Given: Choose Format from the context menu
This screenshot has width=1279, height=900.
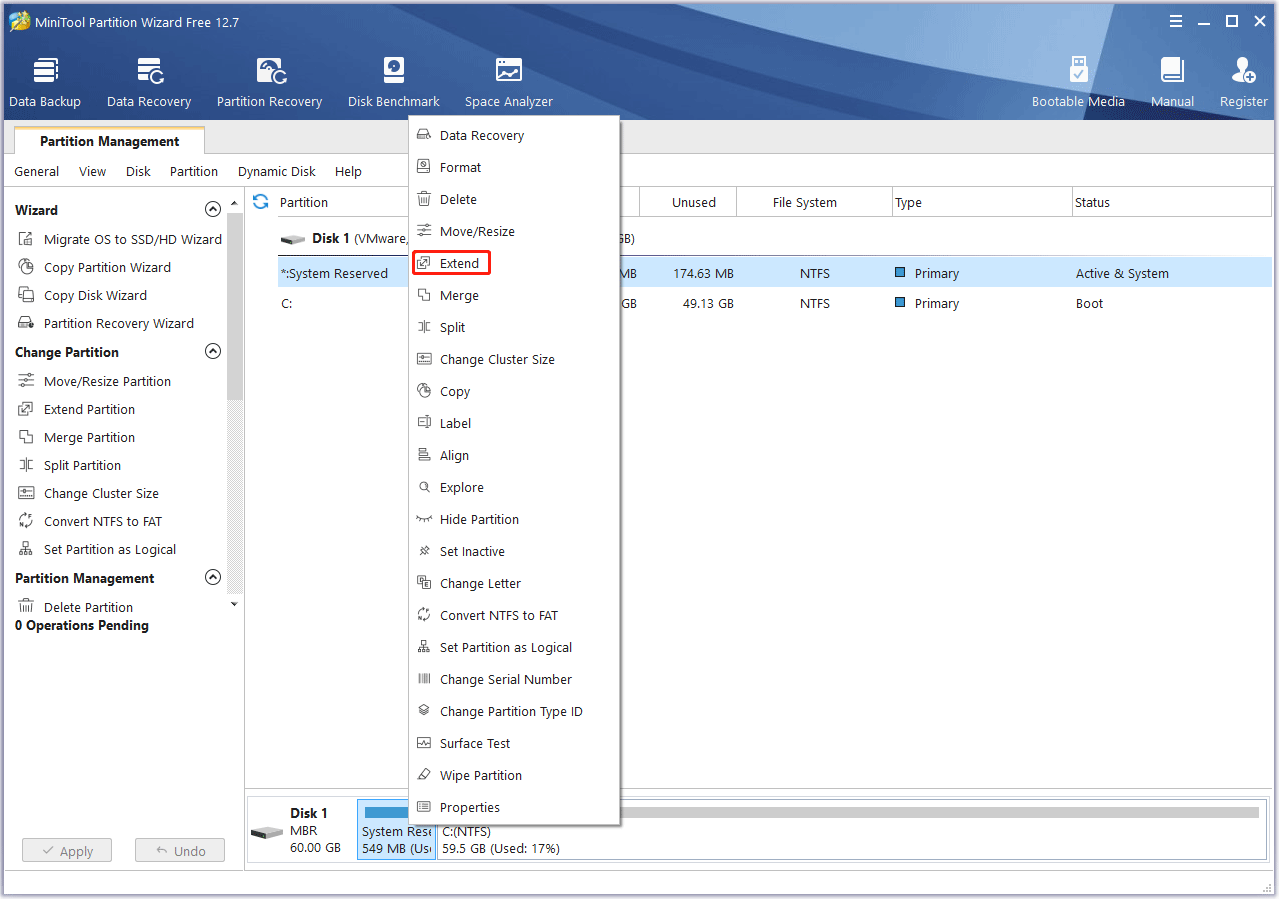Looking at the screenshot, I should [x=514, y=167].
